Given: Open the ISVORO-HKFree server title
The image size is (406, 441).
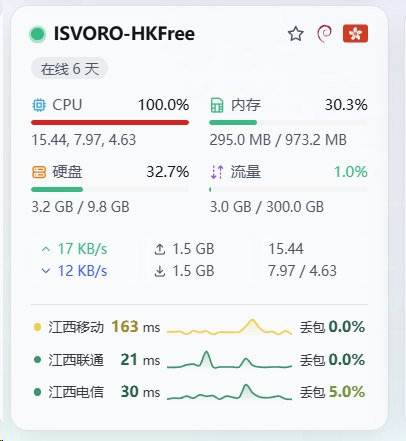Looking at the screenshot, I should coord(124,34).
